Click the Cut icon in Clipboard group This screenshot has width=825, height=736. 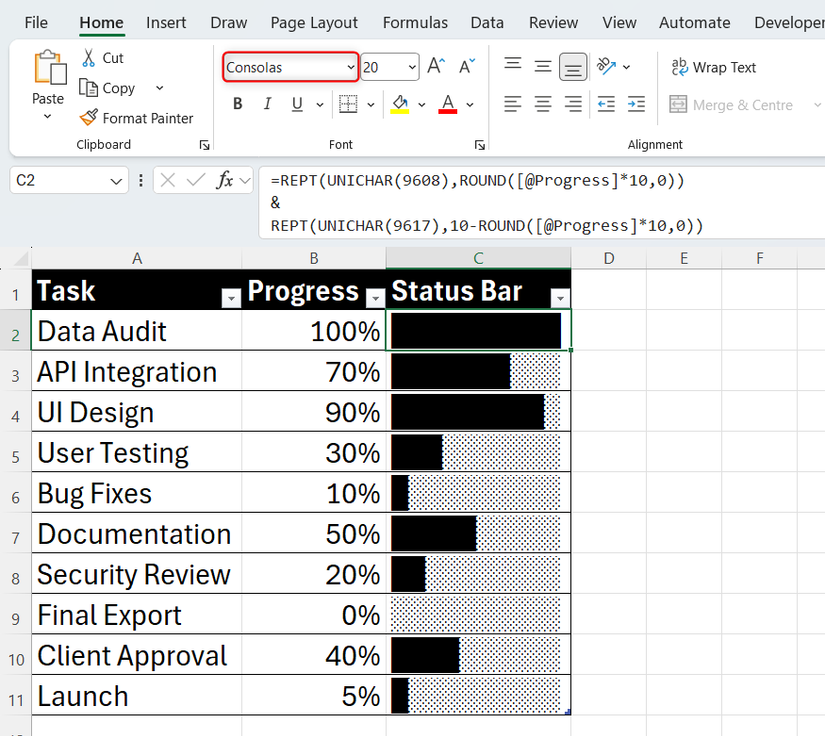[x=90, y=57]
